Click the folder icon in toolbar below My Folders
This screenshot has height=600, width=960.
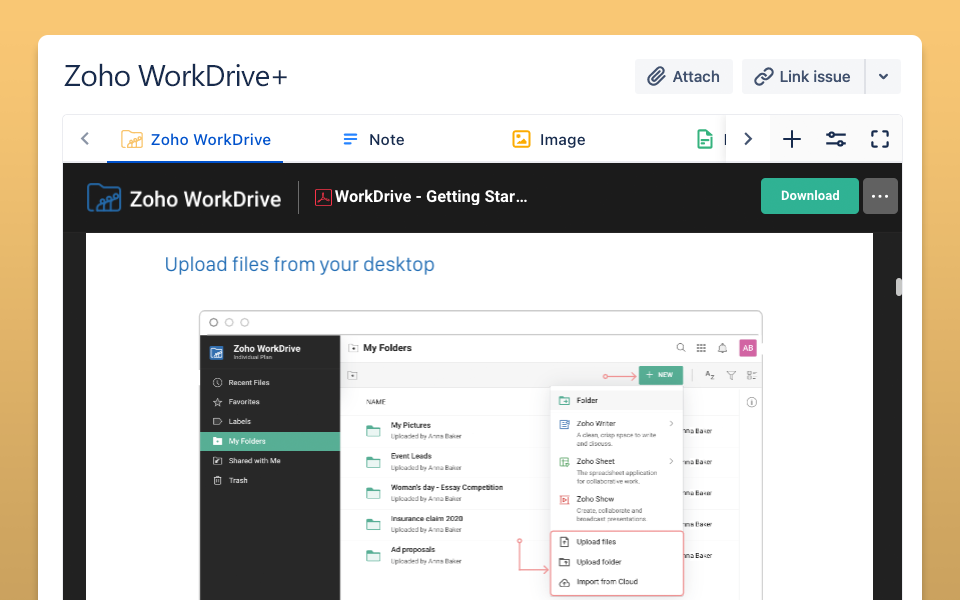[353, 375]
